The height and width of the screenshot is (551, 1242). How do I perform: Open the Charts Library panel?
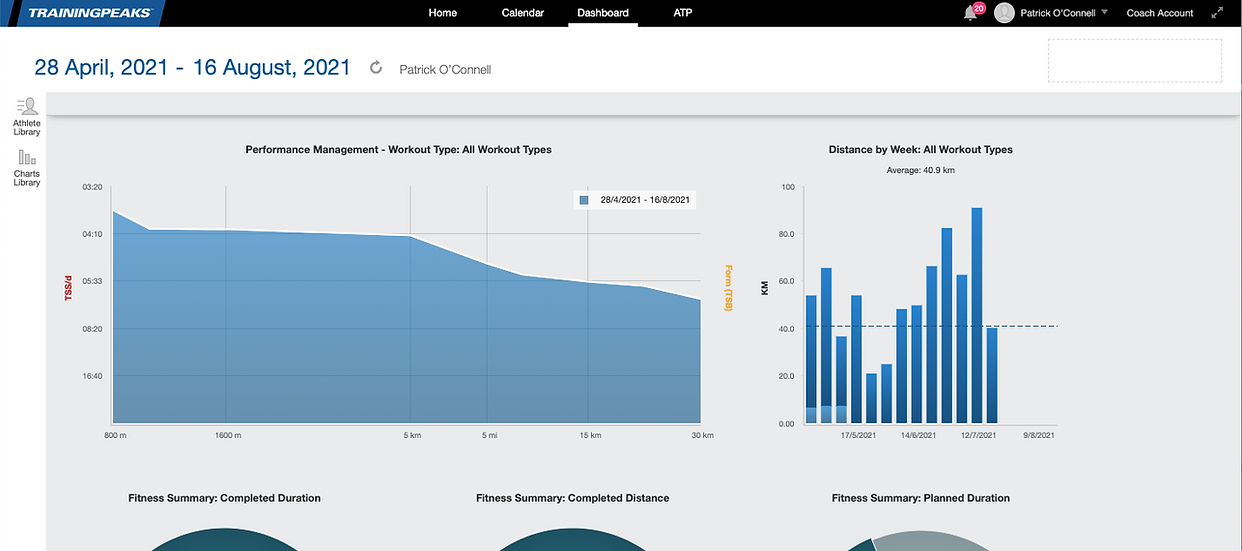(x=27, y=168)
